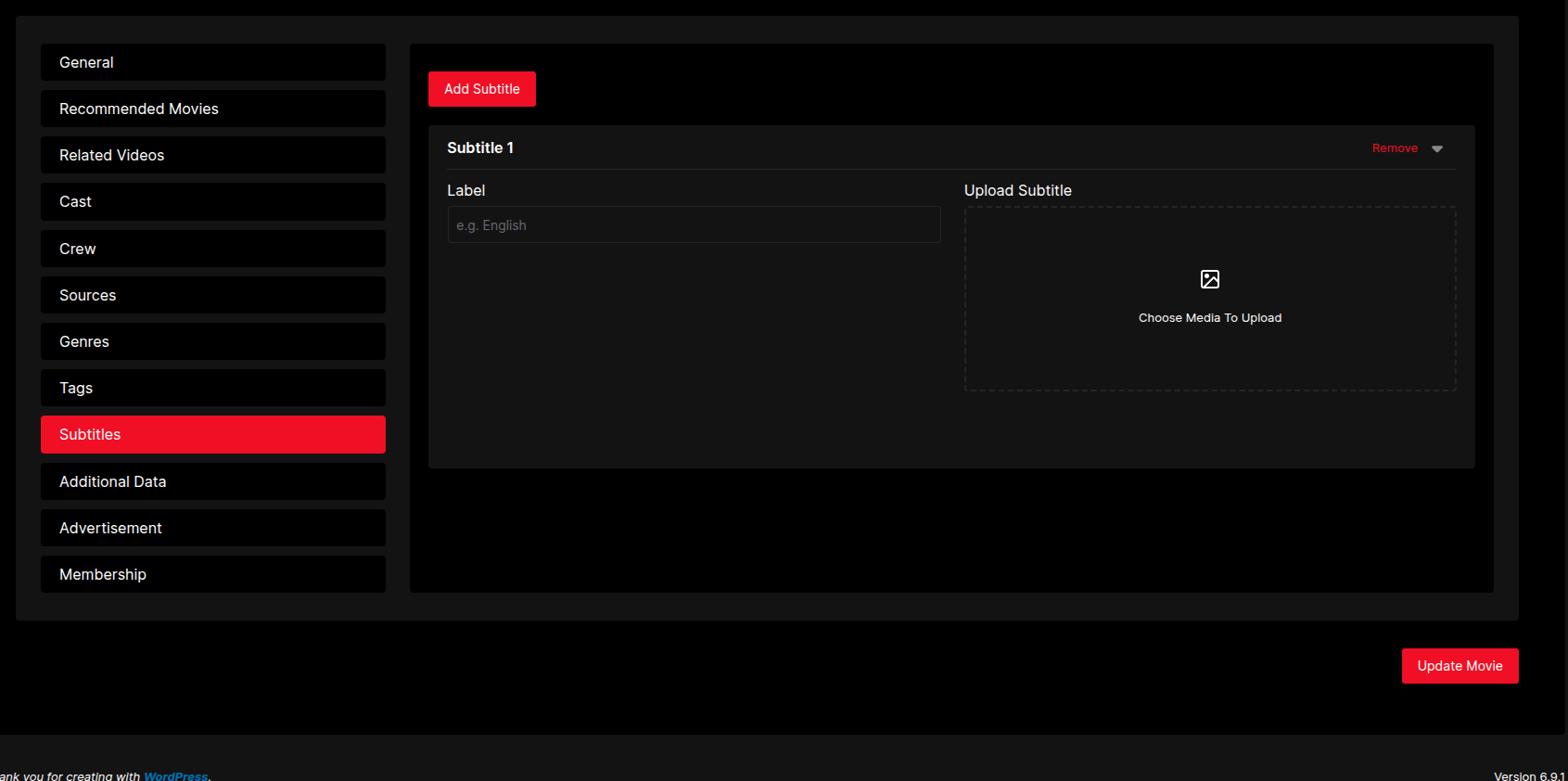Go to the Crew tab
Viewport: 1568px width, 781px height.
213,249
